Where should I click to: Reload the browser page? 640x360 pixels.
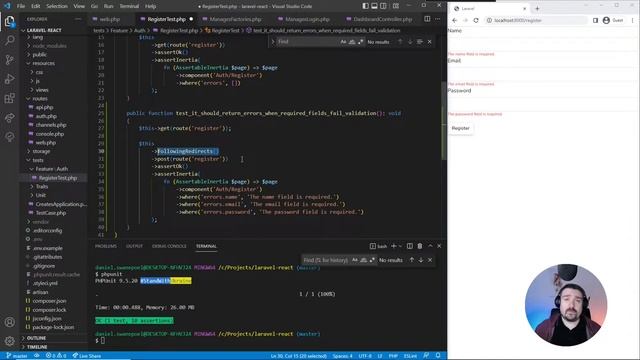pos(476,20)
